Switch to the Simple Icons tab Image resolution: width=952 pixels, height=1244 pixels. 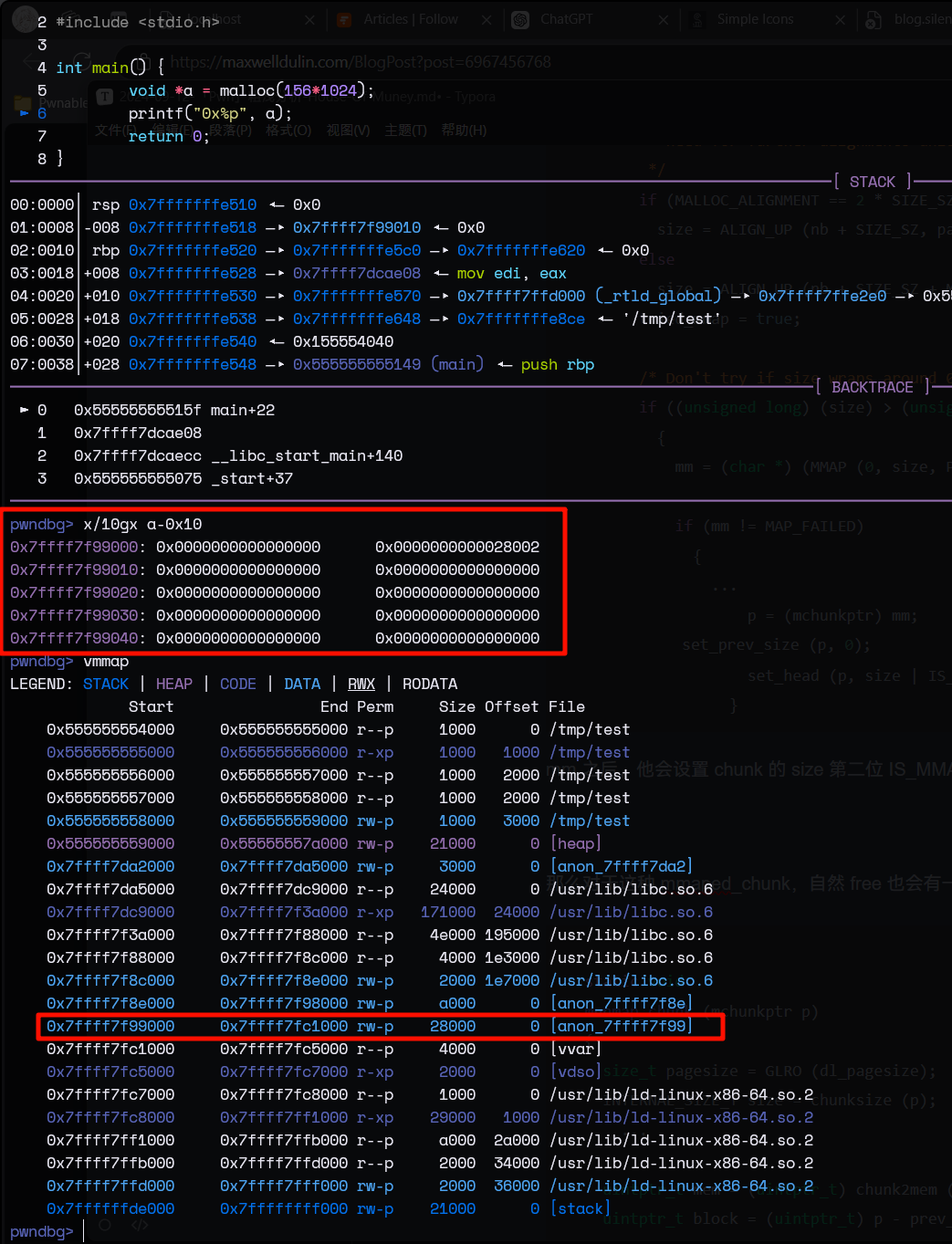pos(755,20)
